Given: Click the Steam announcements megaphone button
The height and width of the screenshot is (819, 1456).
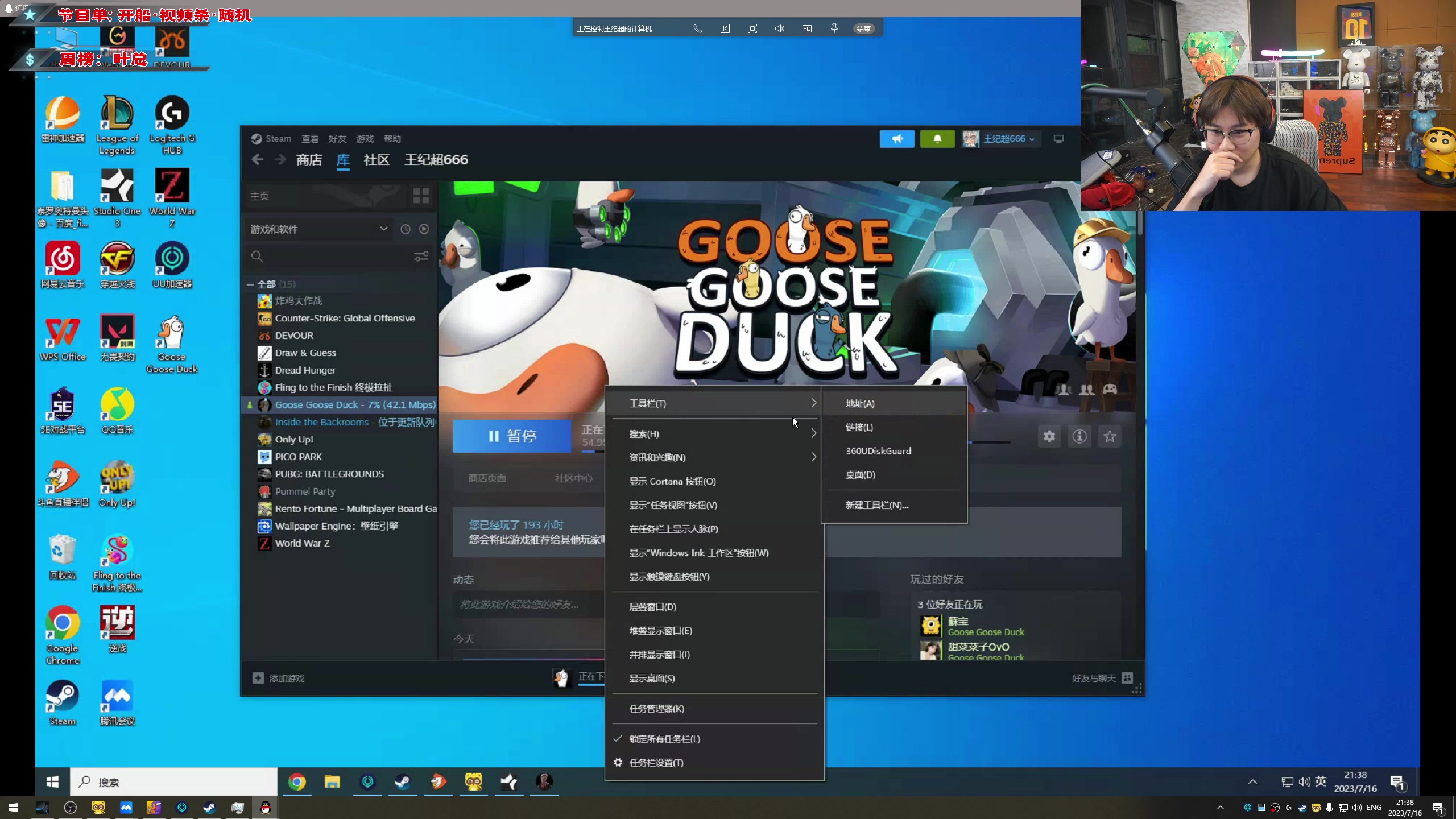Looking at the screenshot, I should pyautogui.click(x=897, y=139).
